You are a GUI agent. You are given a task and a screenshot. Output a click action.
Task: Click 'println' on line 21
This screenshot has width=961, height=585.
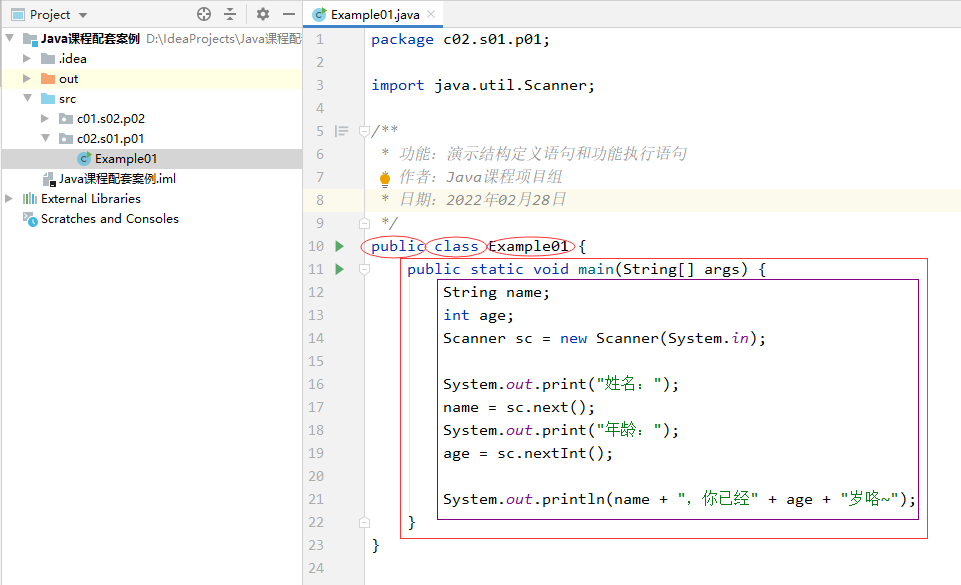point(573,499)
